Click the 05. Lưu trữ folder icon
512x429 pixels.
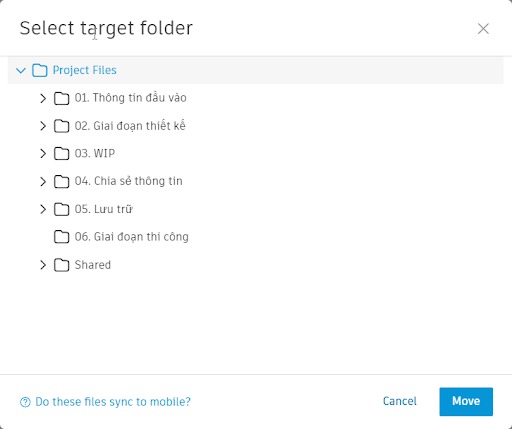point(61,209)
